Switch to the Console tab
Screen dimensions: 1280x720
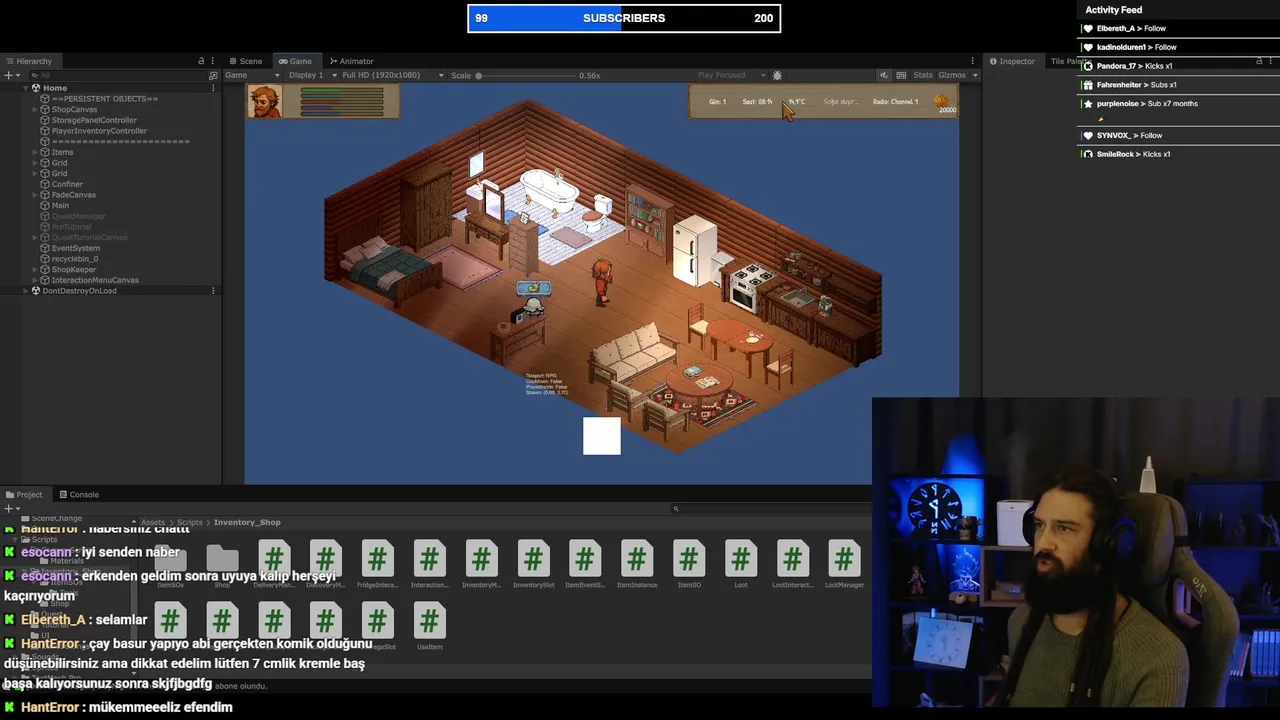pyautogui.click(x=78, y=495)
